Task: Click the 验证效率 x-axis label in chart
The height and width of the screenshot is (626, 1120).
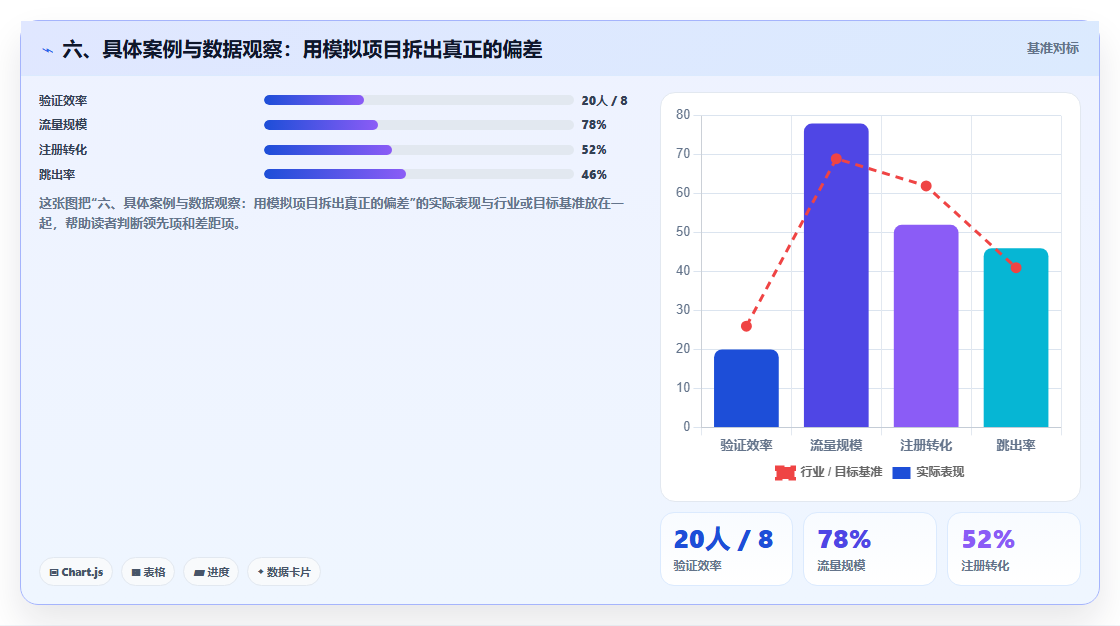Action: 746,445
